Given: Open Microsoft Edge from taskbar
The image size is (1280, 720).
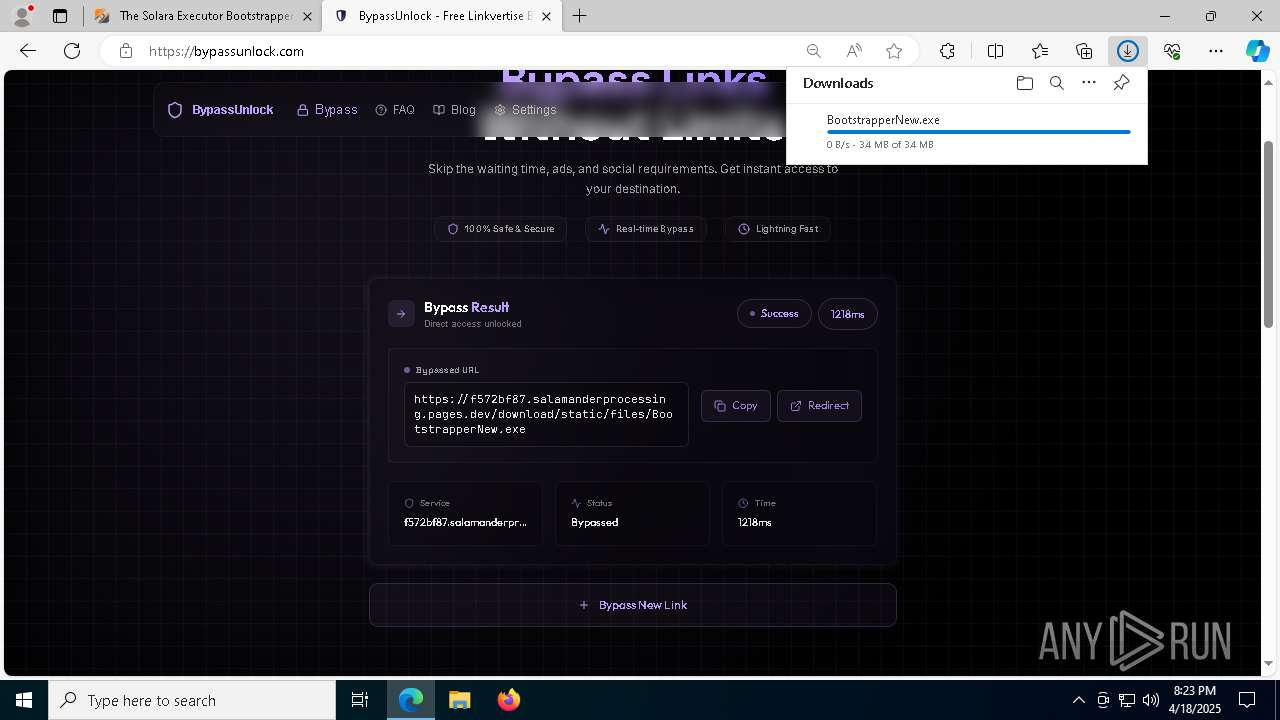Looking at the screenshot, I should pos(411,700).
